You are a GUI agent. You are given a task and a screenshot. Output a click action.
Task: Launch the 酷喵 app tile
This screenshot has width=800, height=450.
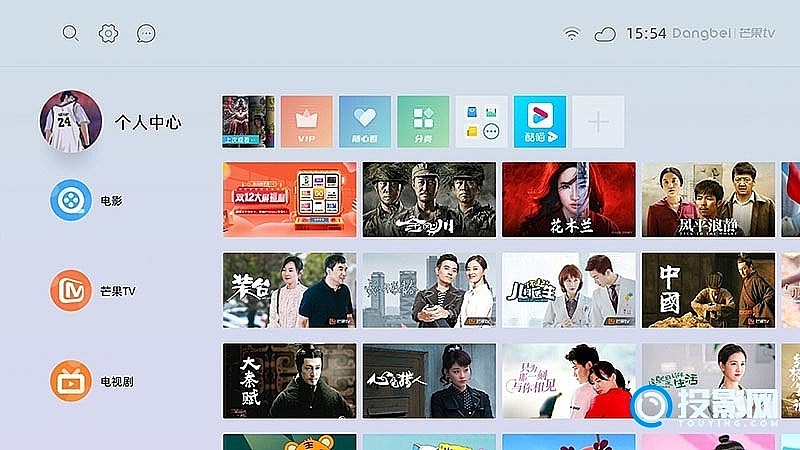click(540, 121)
